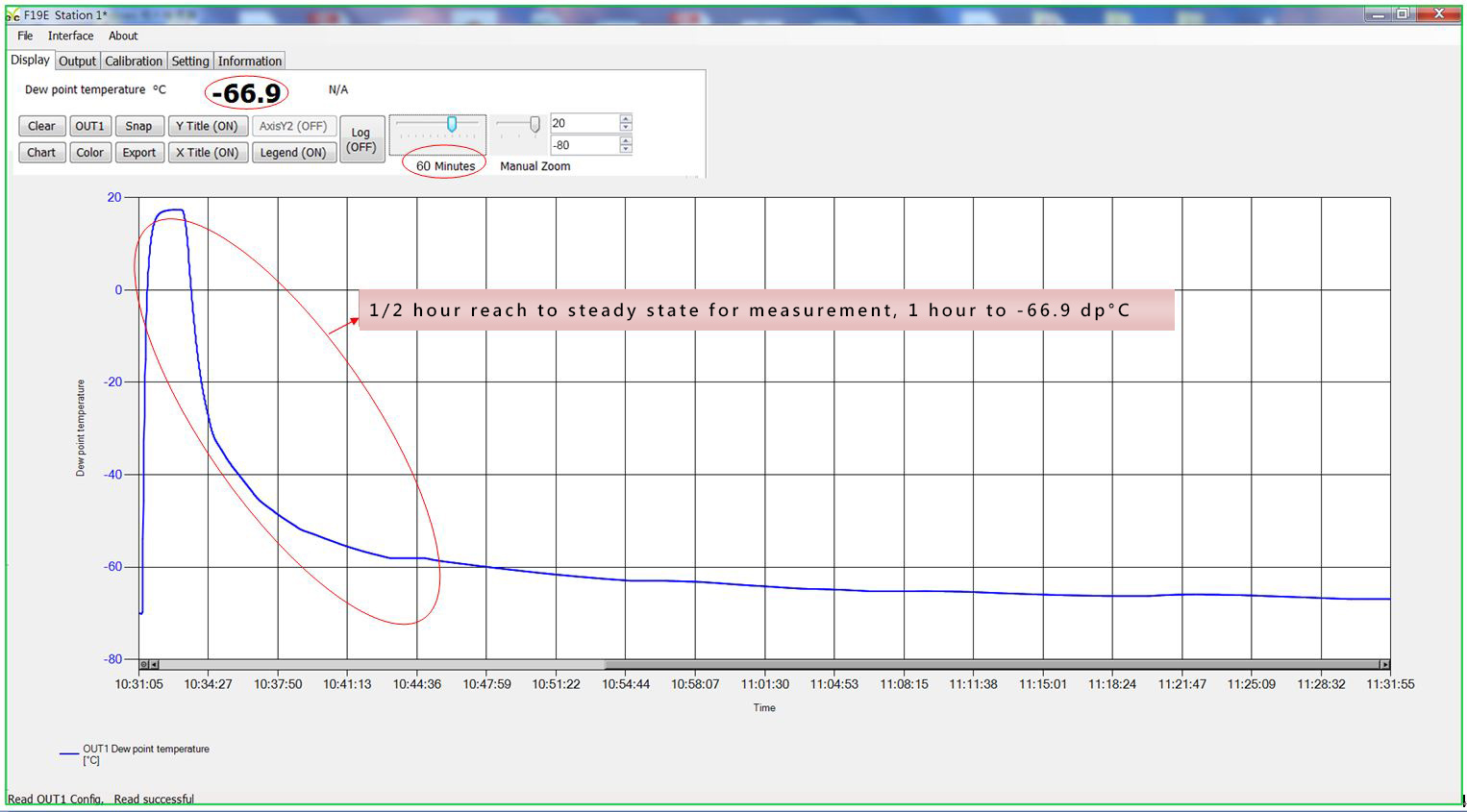Screen dimensions: 1467x812
Task: Click the 11:31:55 time axis label
Action: click(1390, 684)
